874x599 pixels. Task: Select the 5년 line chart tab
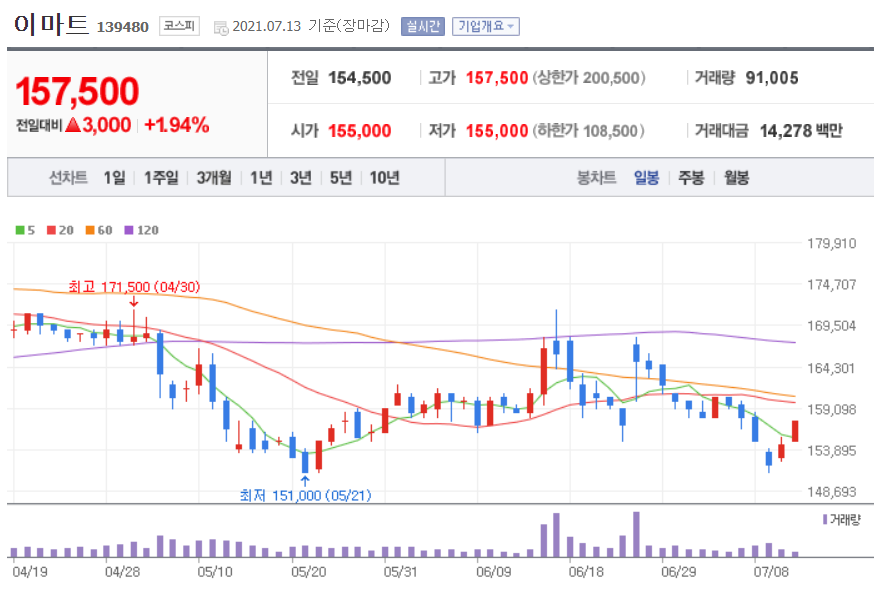341,178
